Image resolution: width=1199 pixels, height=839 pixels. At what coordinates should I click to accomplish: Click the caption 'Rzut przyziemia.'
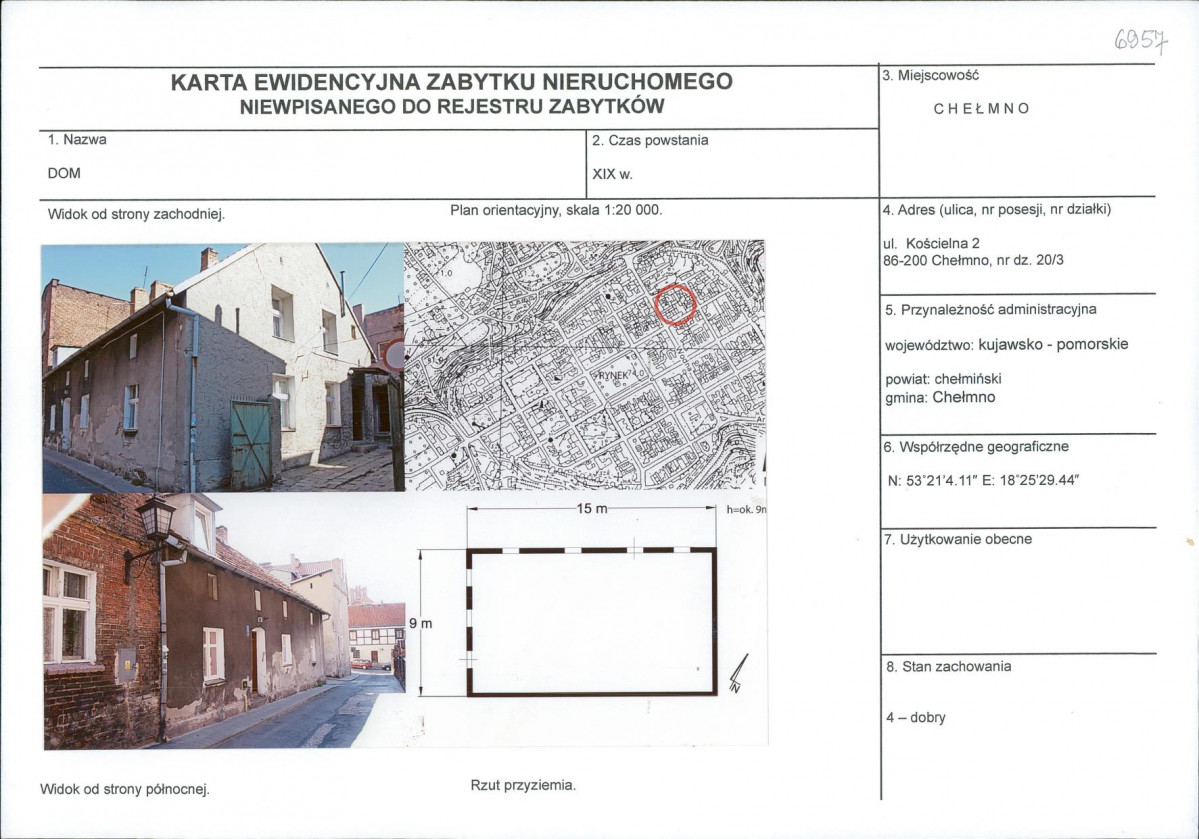point(523,785)
